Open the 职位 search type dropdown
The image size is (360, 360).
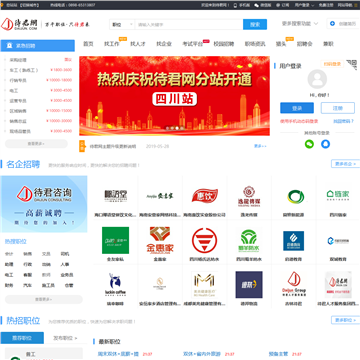pos(122,24)
